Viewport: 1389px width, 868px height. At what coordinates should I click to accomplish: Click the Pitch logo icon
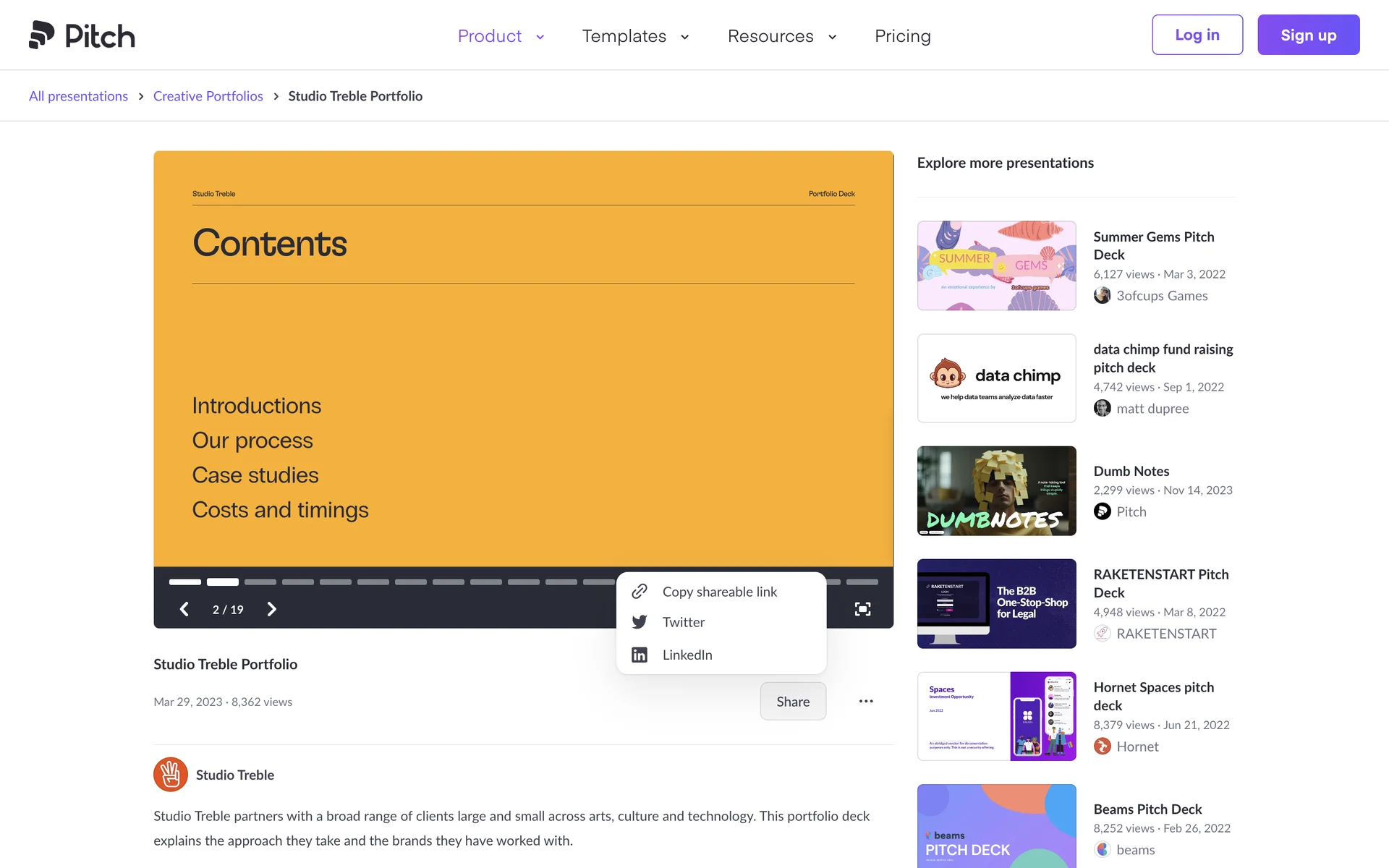click(x=42, y=35)
